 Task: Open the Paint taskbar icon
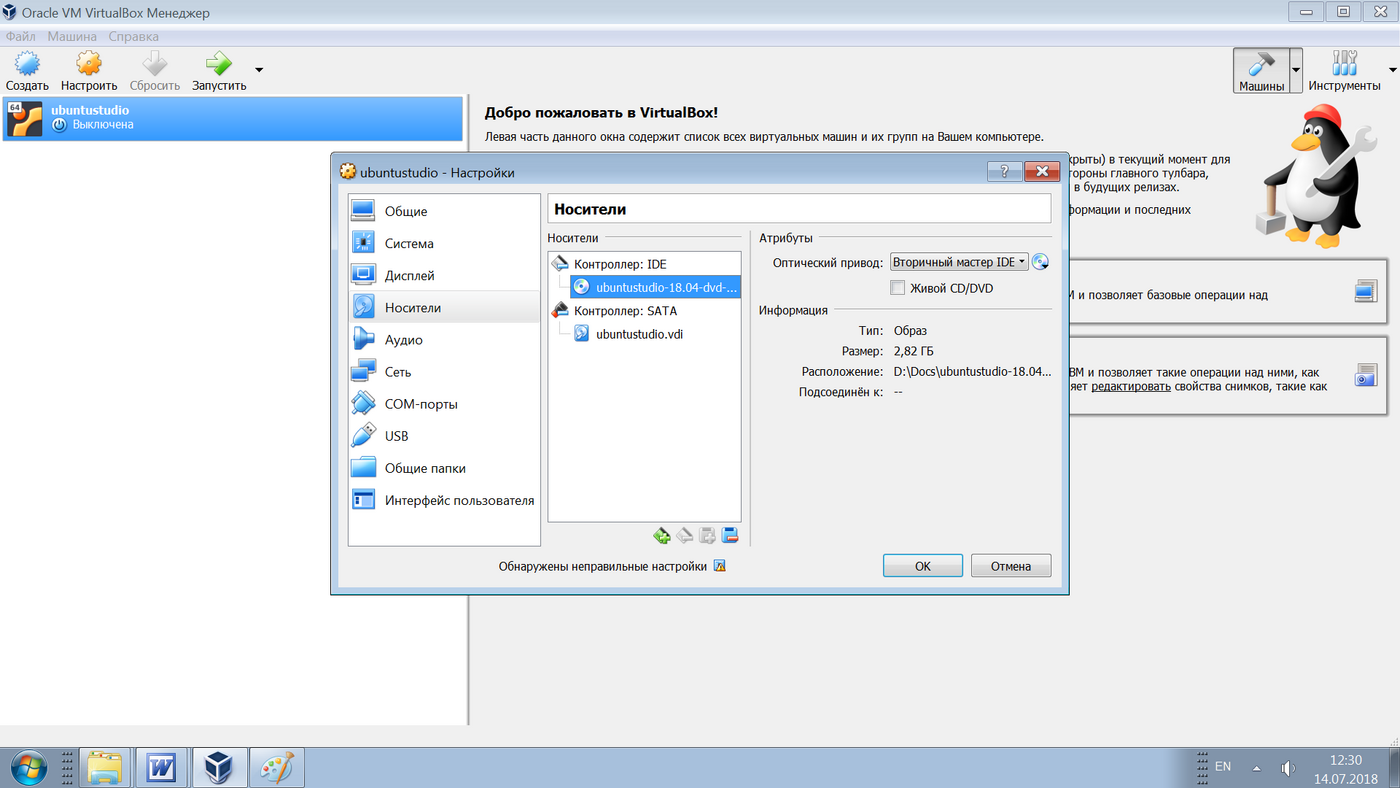point(276,768)
